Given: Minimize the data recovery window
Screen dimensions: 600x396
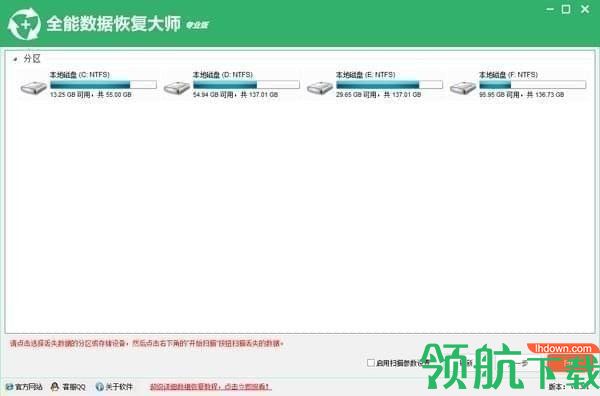Looking at the screenshot, I should click(x=550, y=9).
